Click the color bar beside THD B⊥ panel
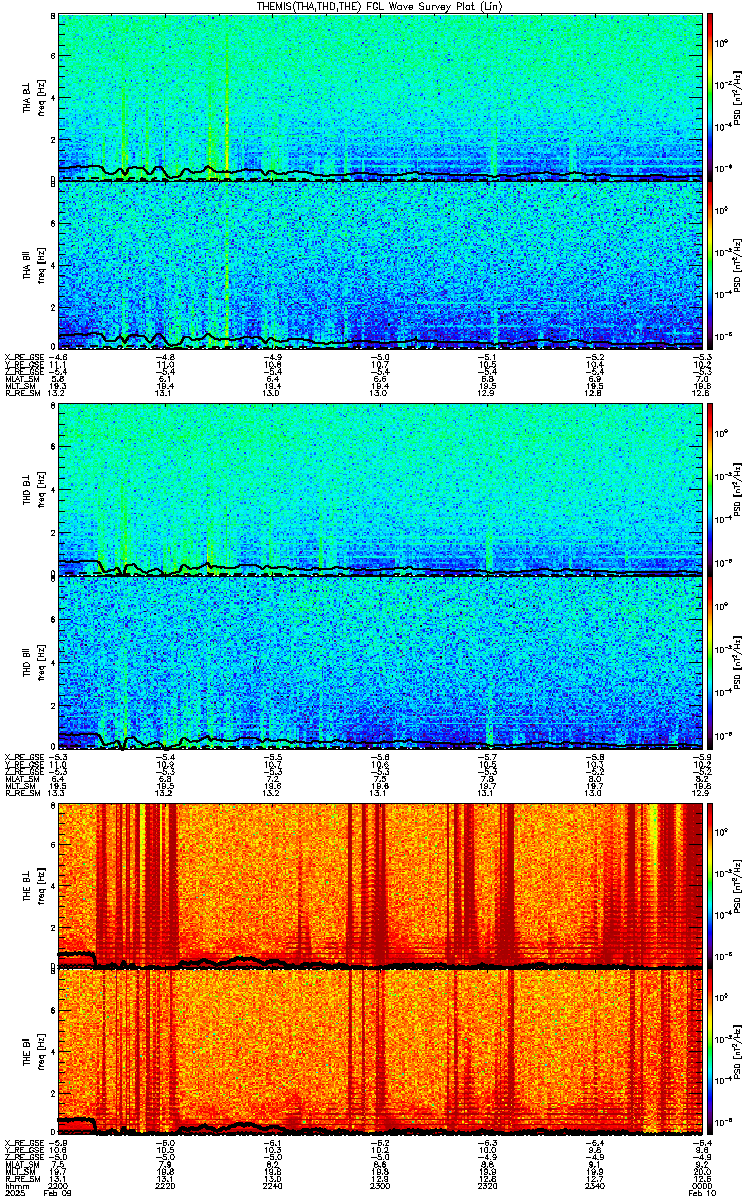The height and width of the screenshot is (1200, 750). (712, 490)
